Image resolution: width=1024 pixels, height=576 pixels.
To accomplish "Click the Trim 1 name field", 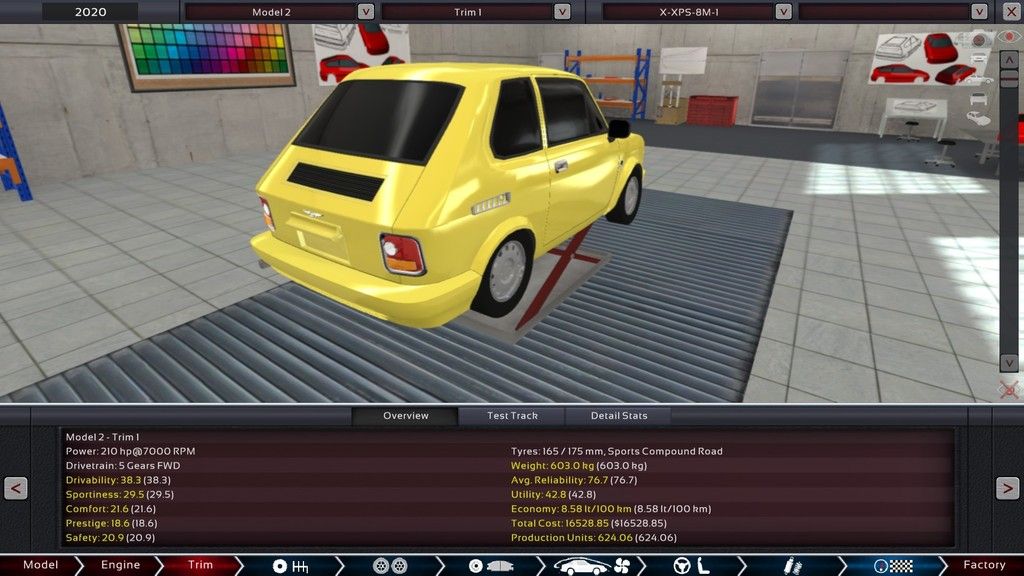I will pos(467,12).
